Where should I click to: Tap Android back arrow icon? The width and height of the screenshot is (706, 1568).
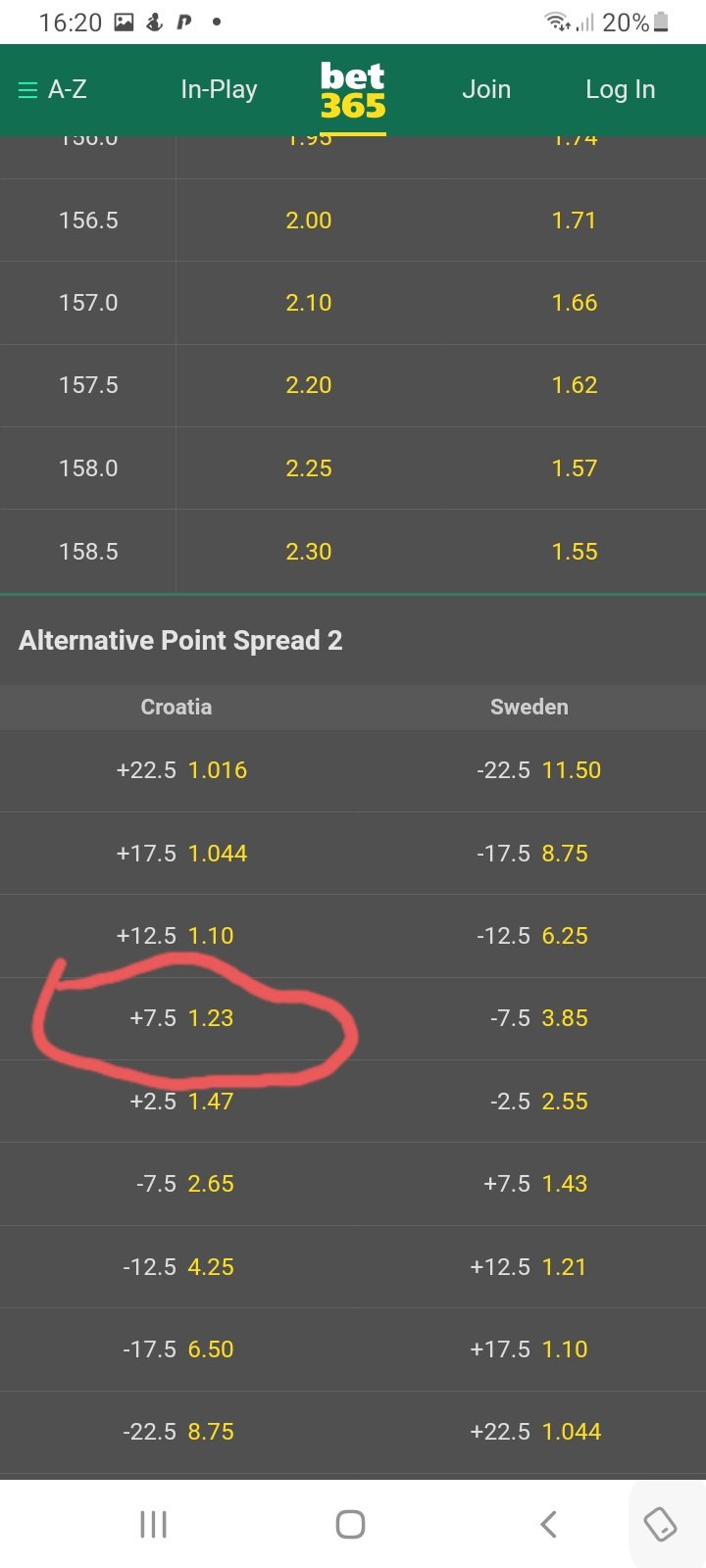(549, 1524)
